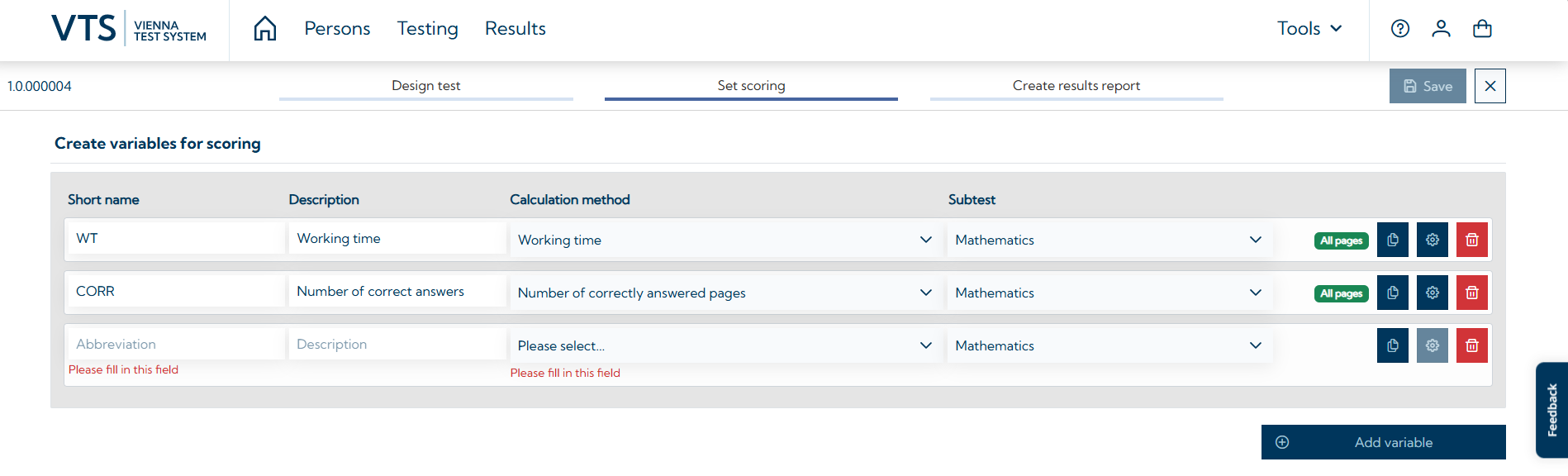Switch to the Create results report tab
The height and width of the screenshot is (476, 1568).
tap(1076, 86)
